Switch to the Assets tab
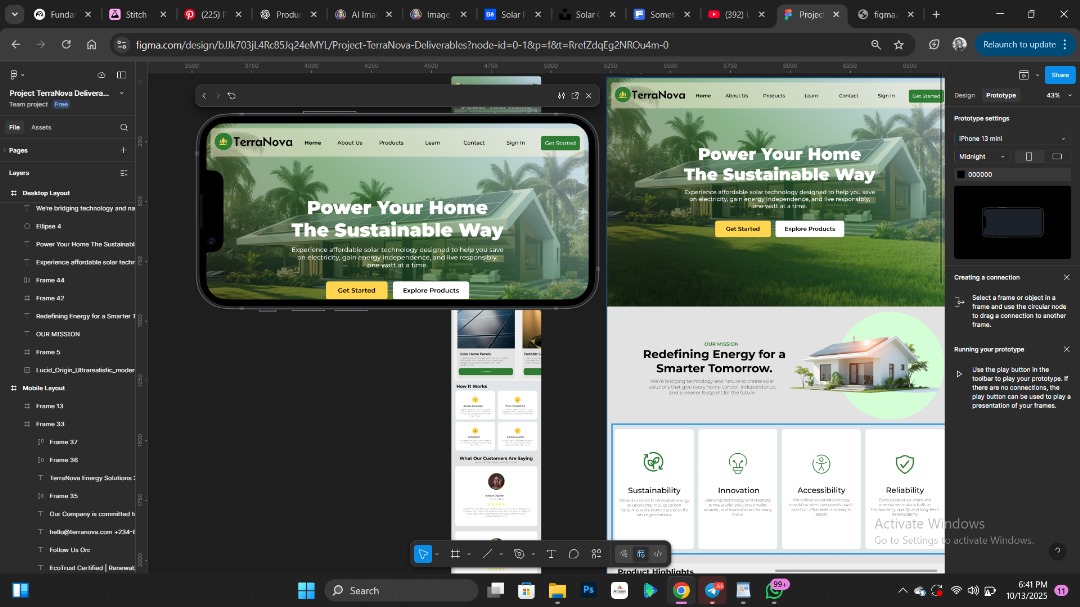 pyautogui.click(x=41, y=127)
